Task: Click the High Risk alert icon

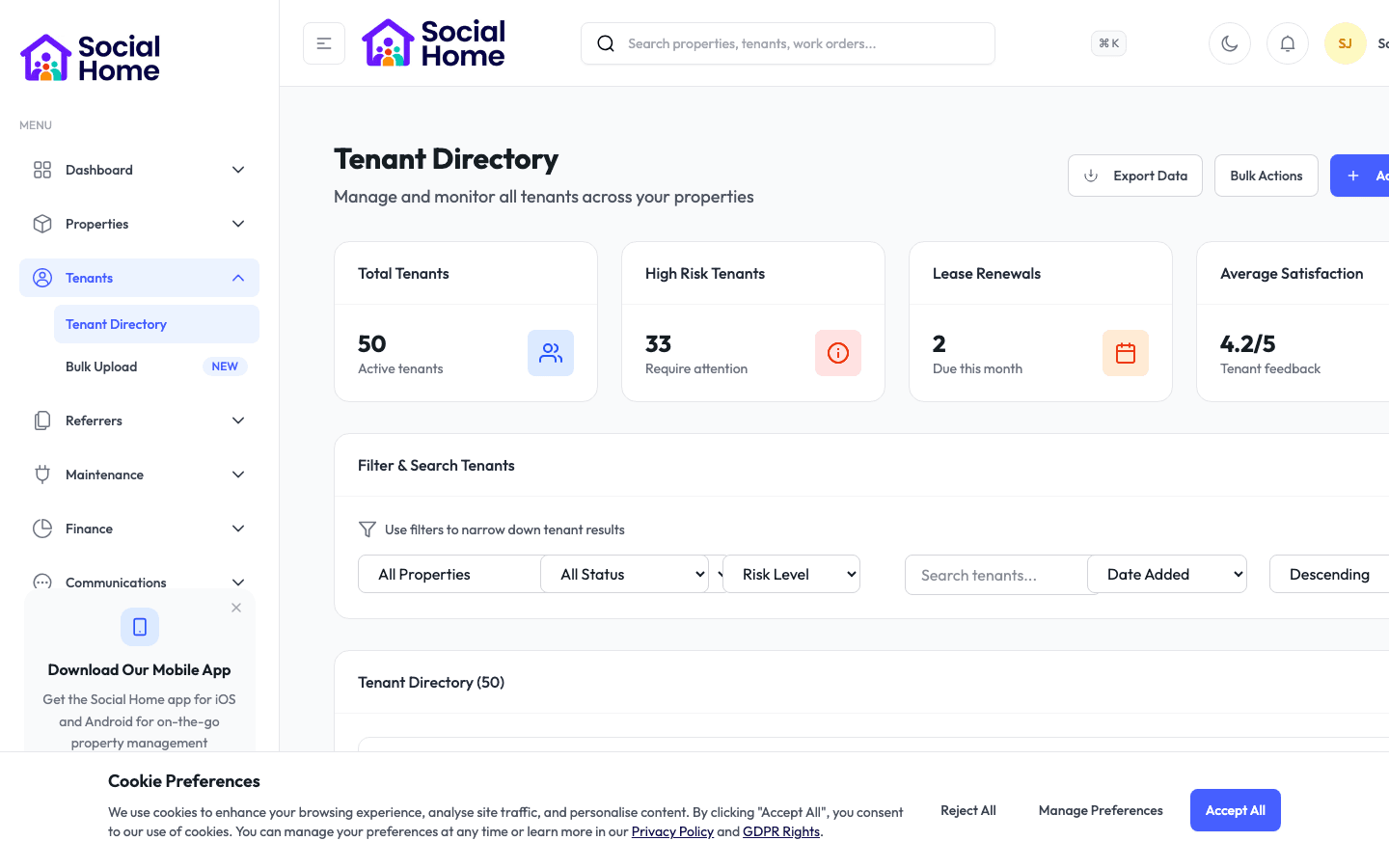Action: click(838, 353)
